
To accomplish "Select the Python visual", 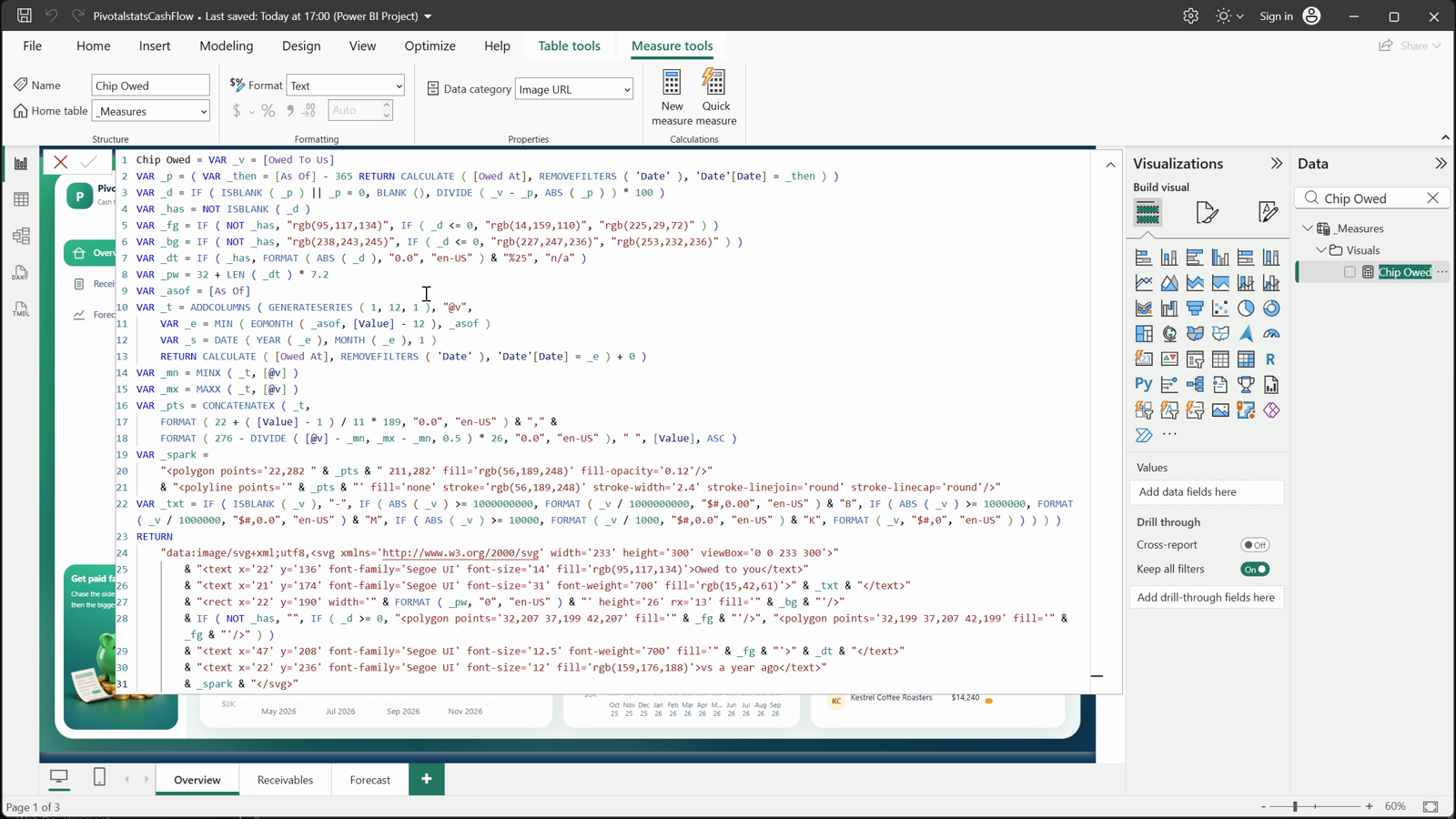I will [1144, 385].
